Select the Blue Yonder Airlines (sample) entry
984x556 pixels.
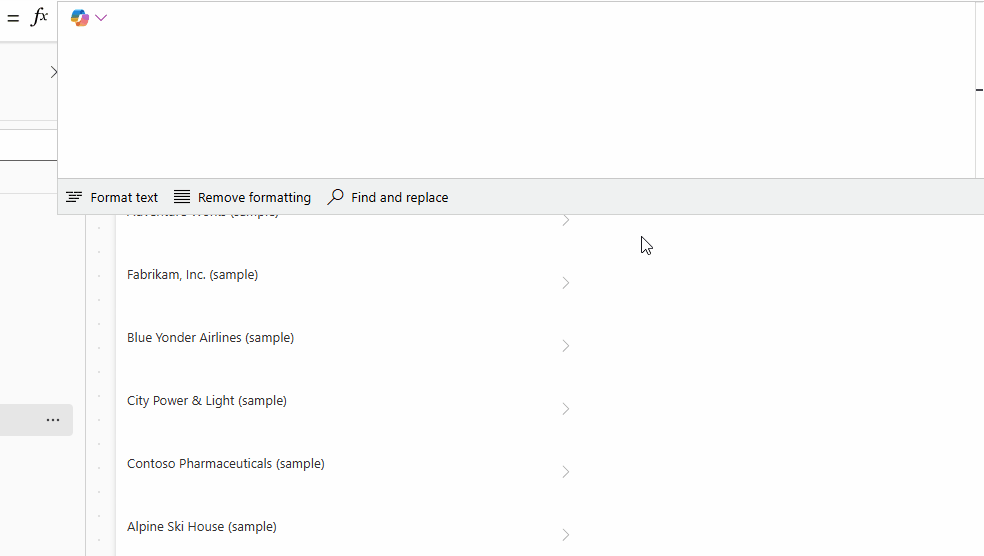(x=210, y=338)
